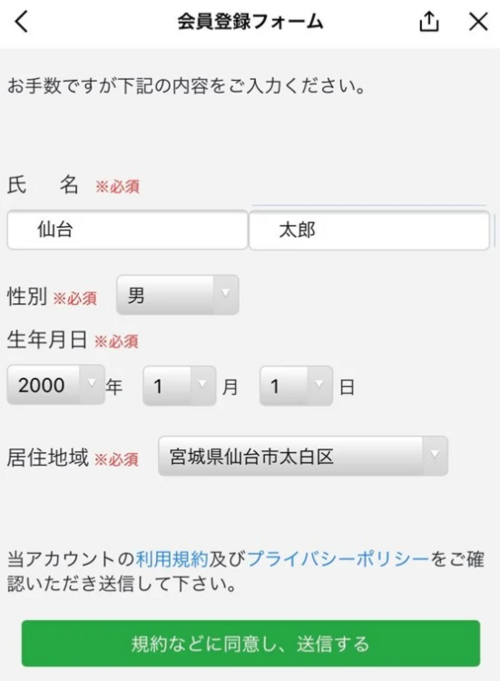Open the 性別 gender dropdown
This screenshot has height=681, width=500.
pos(177,295)
